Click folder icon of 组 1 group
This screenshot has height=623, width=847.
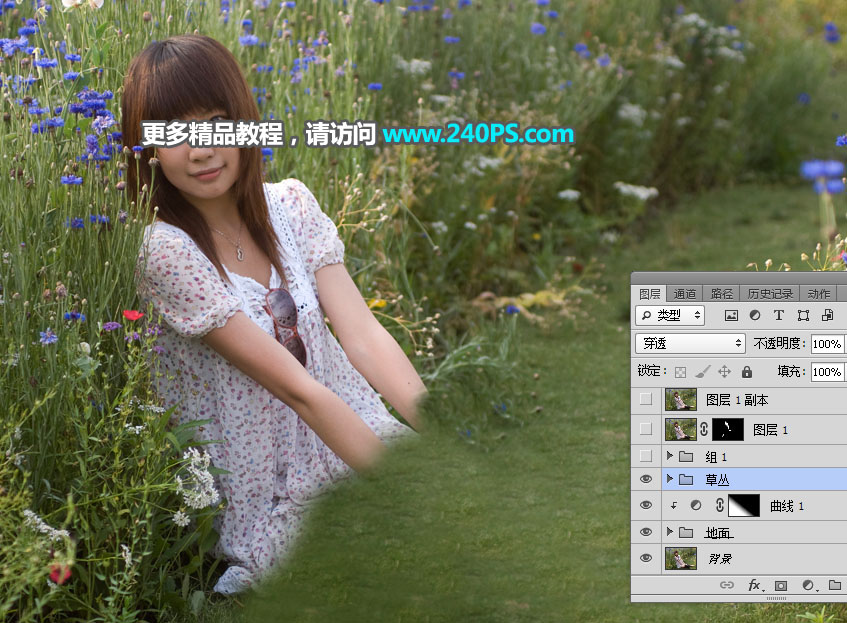coord(686,457)
